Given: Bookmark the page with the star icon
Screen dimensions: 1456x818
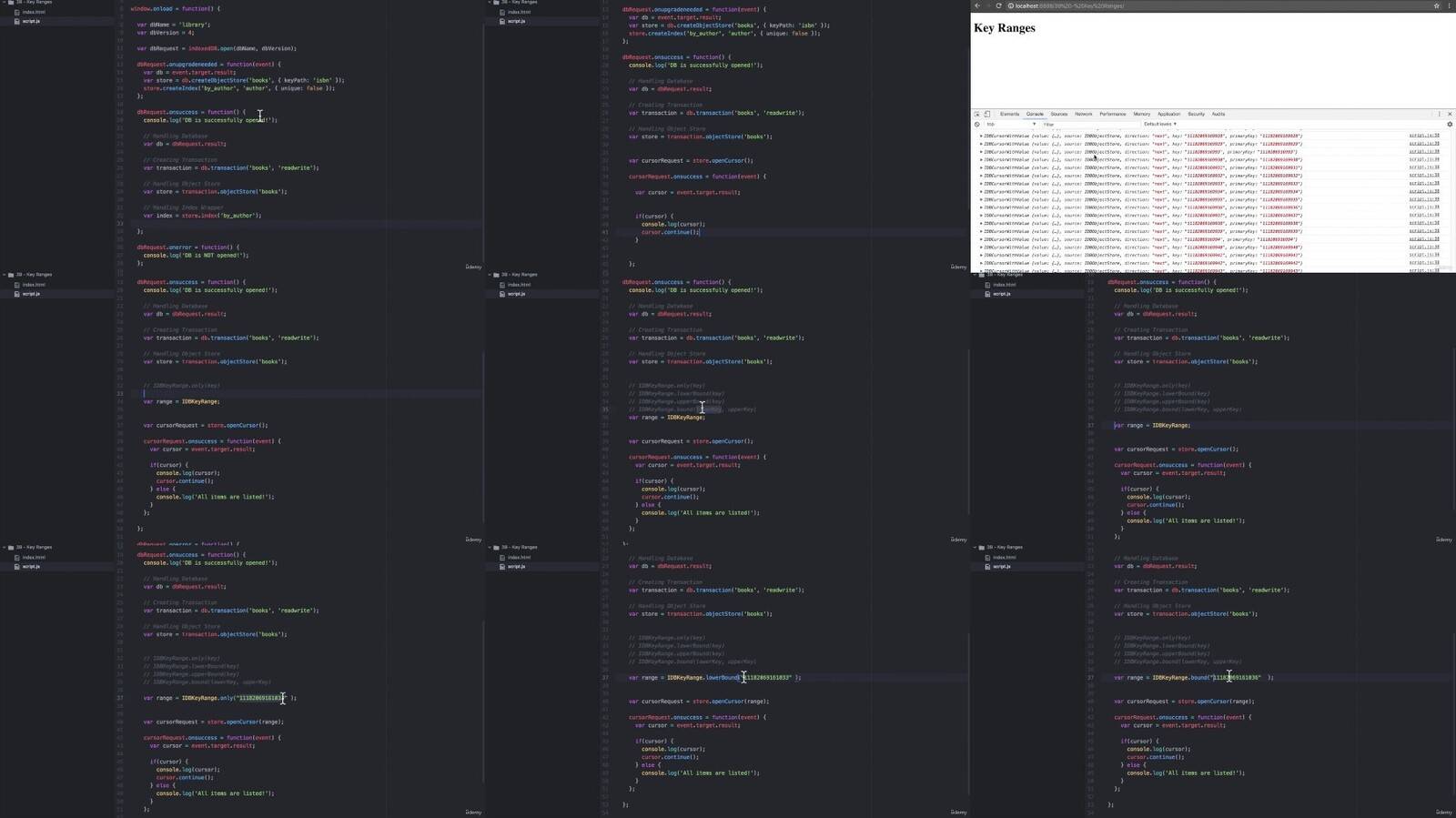Looking at the screenshot, I should pyautogui.click(x=1437, y=5).
